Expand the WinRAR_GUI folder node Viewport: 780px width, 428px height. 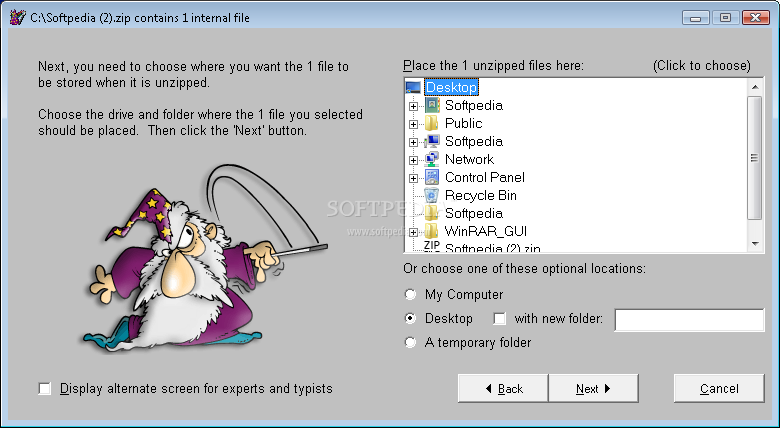(413, 231)
